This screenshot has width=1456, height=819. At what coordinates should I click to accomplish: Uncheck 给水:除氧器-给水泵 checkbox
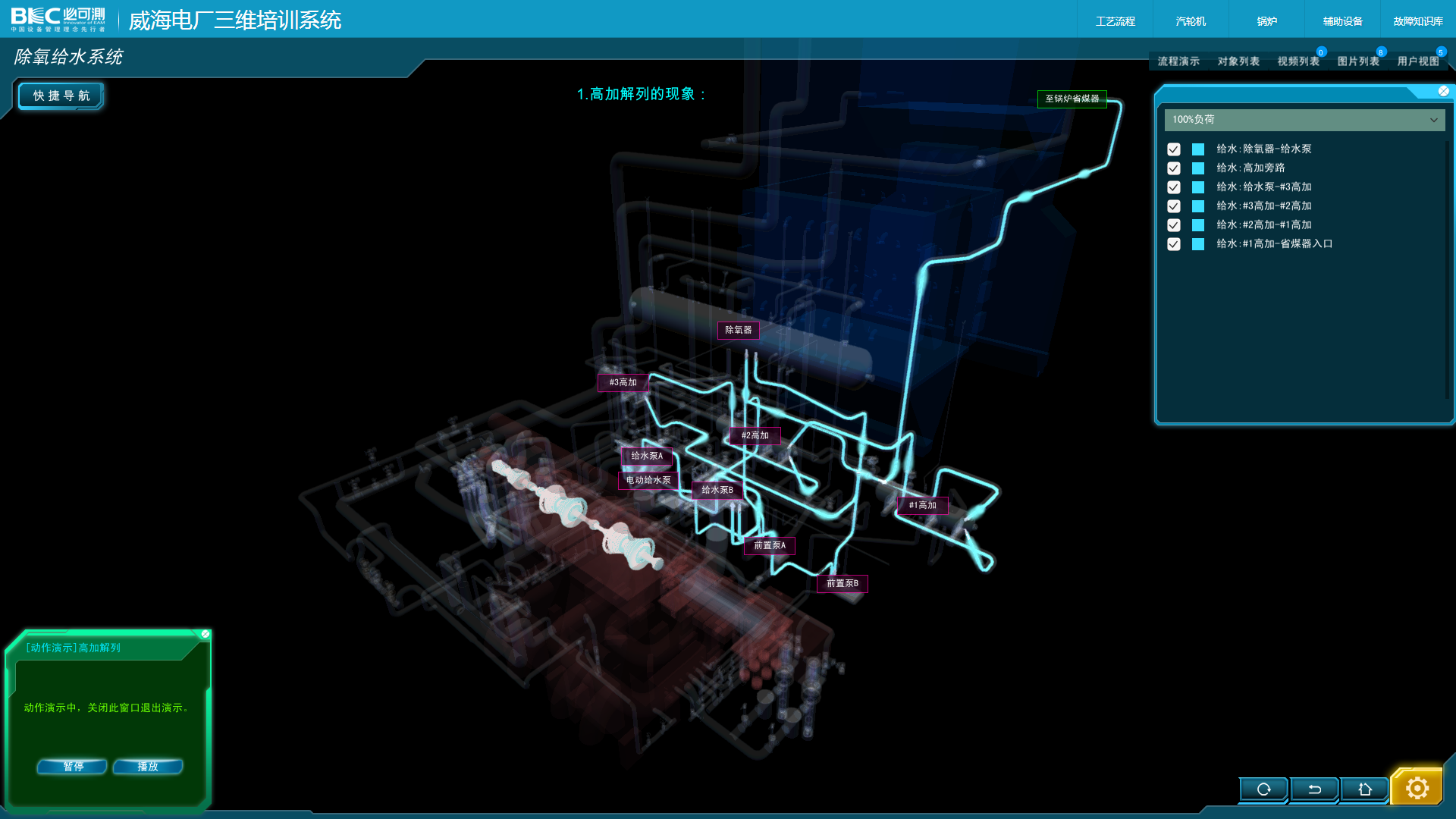1174,149
